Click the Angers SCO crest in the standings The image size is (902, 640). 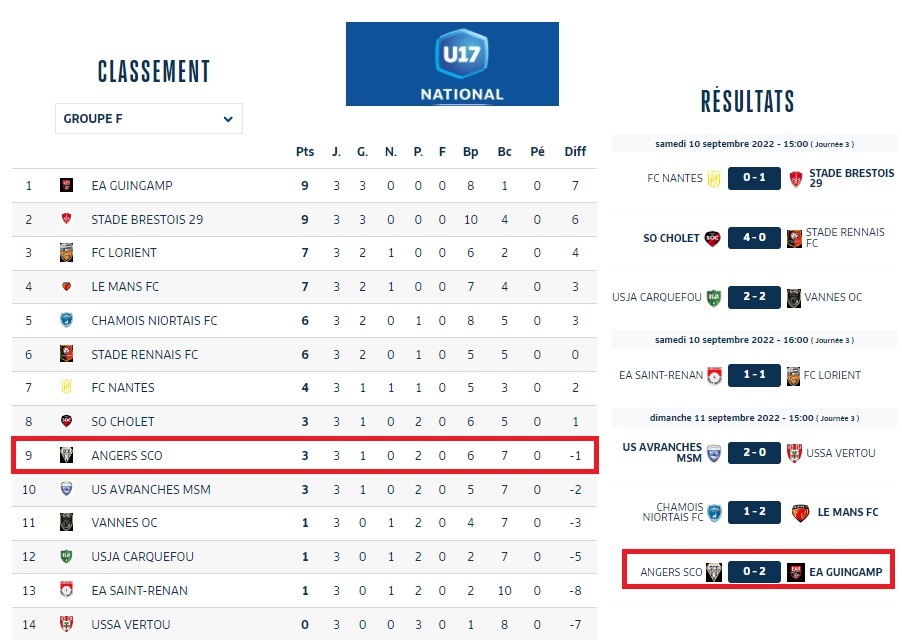tap(66, 456)
